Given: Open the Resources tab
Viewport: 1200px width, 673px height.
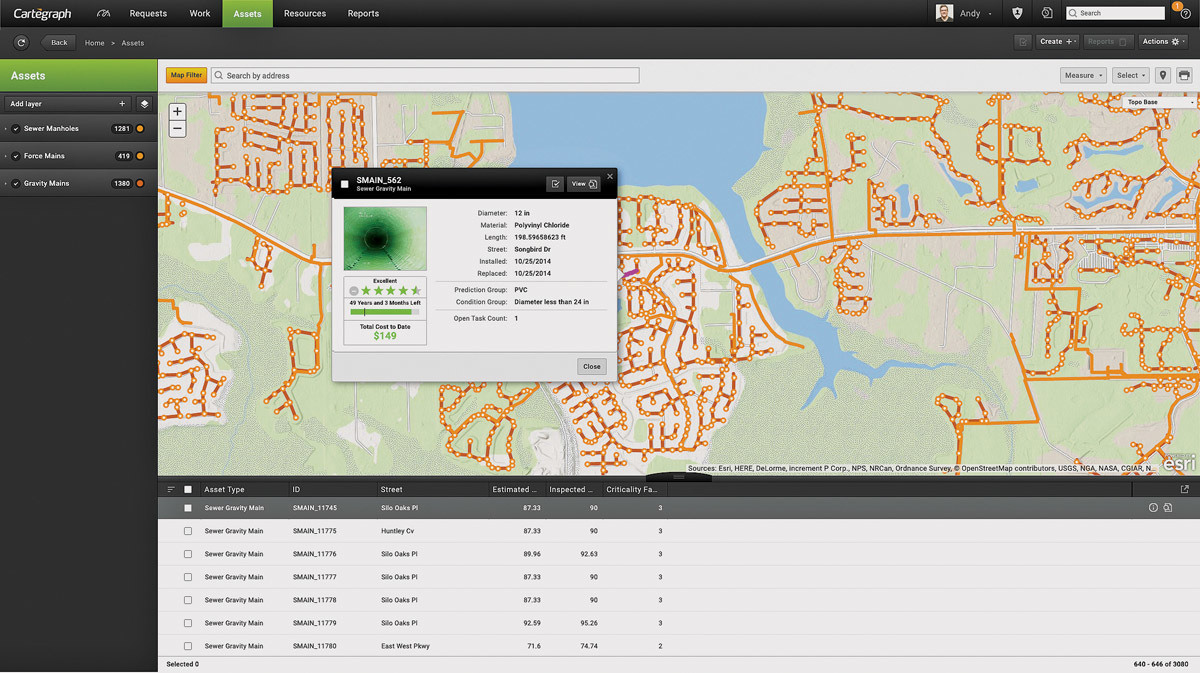Looking at the screenshot, I should pyautogui.click(x=305, y=14).
